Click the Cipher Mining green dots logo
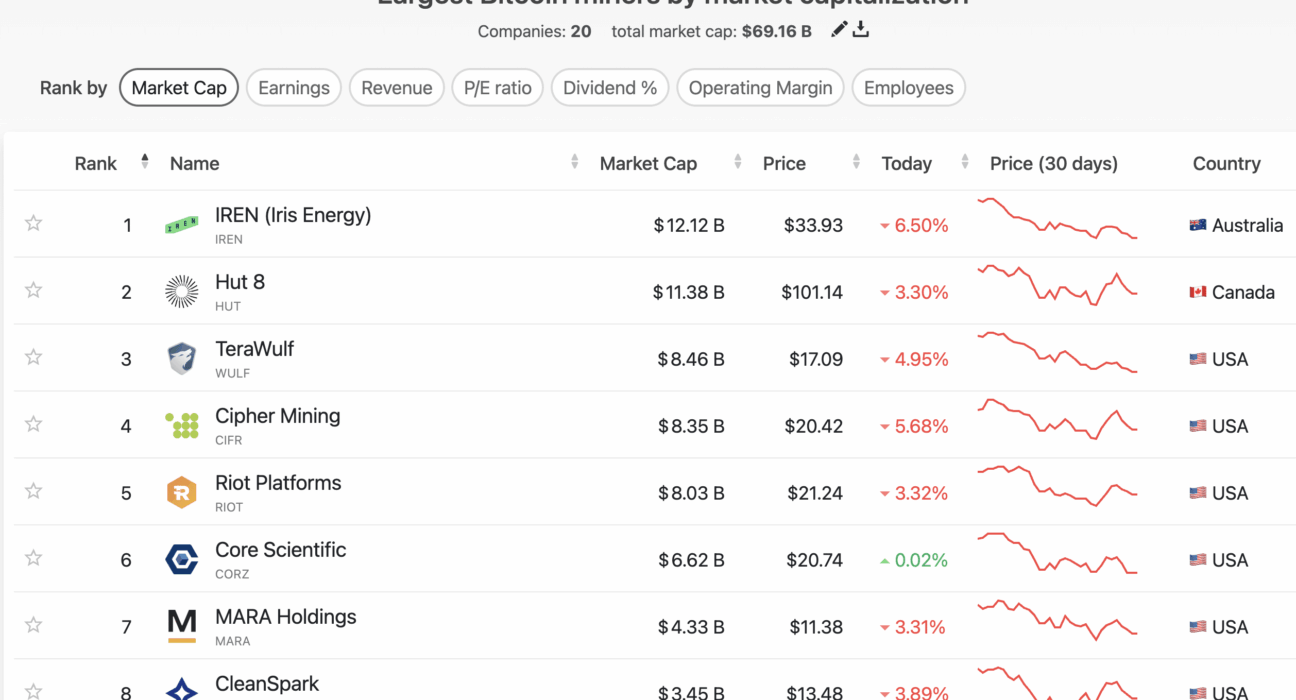 click(x=181, y=426)
